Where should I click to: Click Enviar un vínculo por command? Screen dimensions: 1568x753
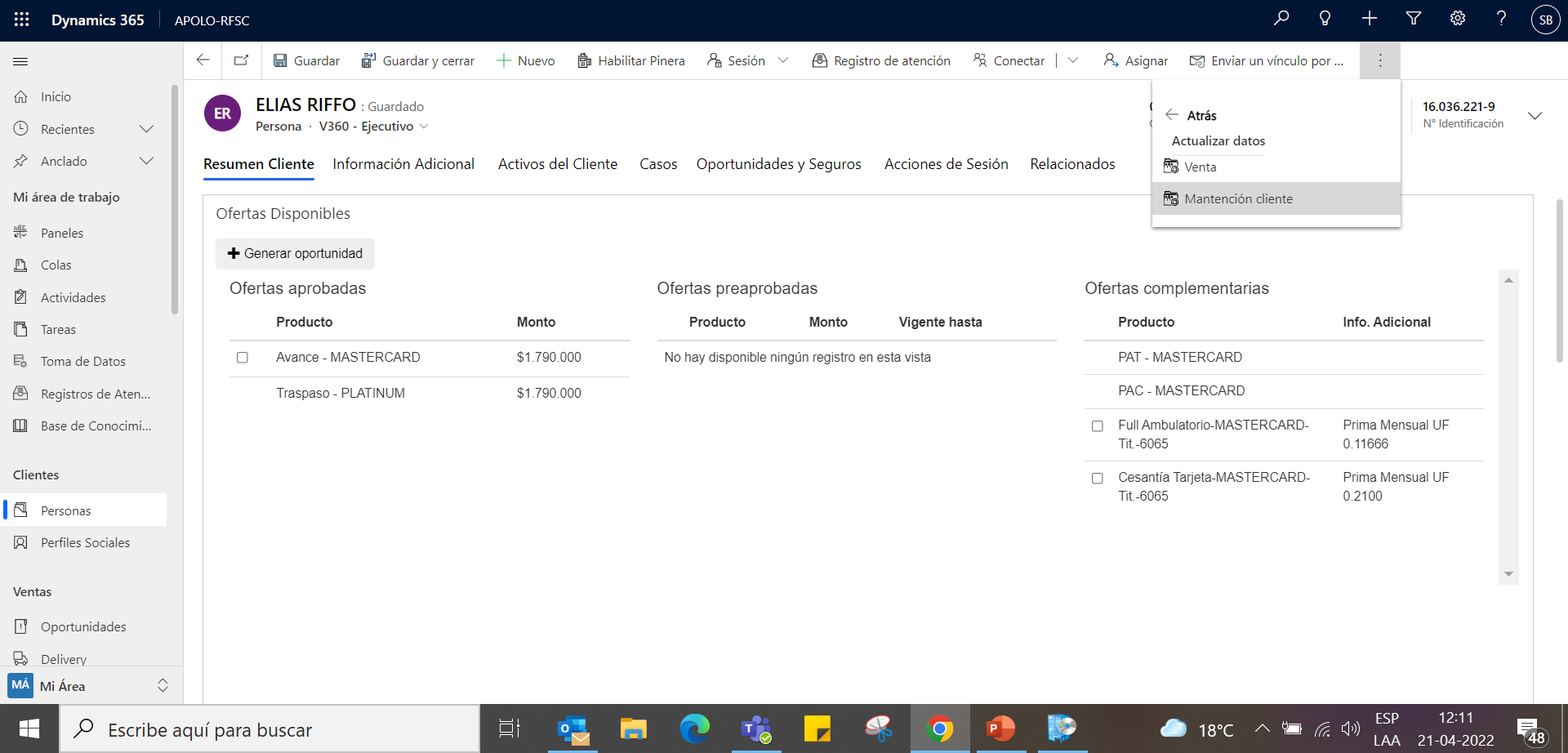(1266, 60)
